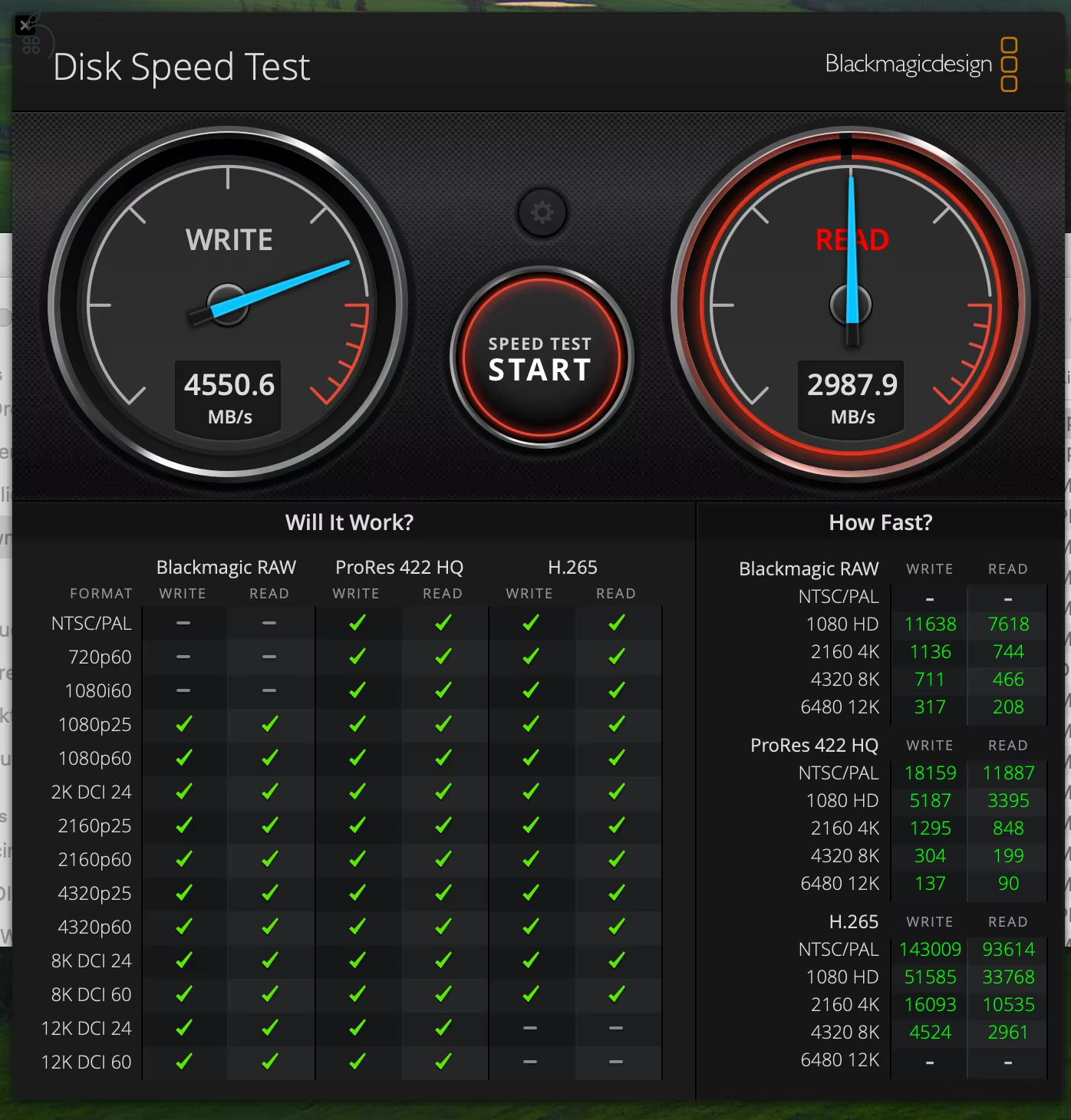Image resolution: width=1071 pixels, height=1120 pixels.
Task: Close the Disk Speed Test window
Action: [25, 25]
